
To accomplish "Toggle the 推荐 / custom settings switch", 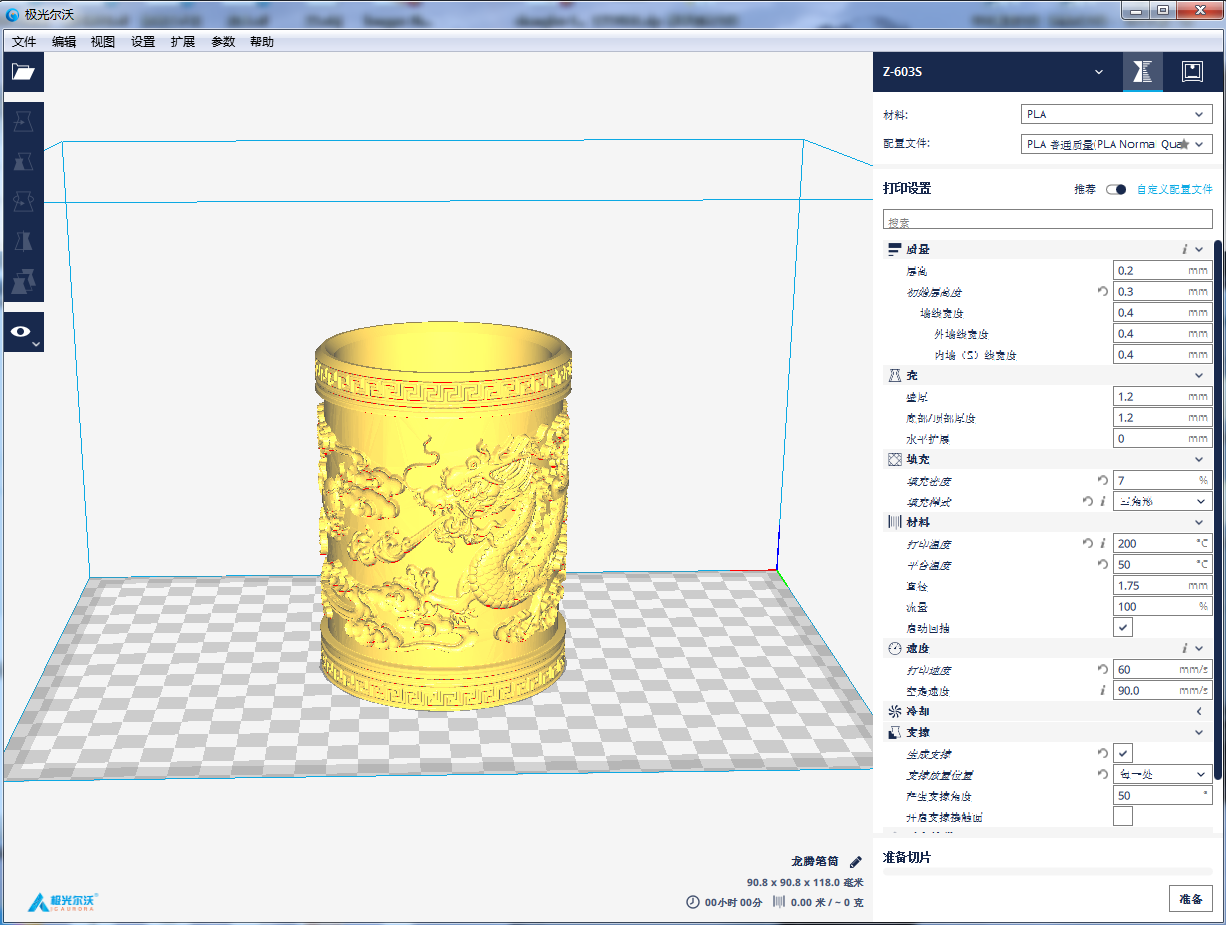I will 1116,189.
